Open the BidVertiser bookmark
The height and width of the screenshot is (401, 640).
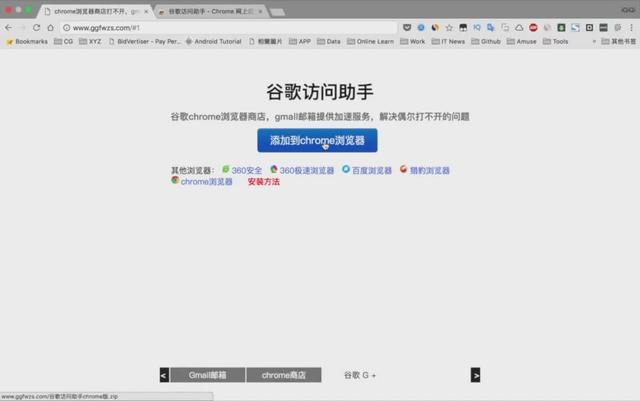click(144, 42)
